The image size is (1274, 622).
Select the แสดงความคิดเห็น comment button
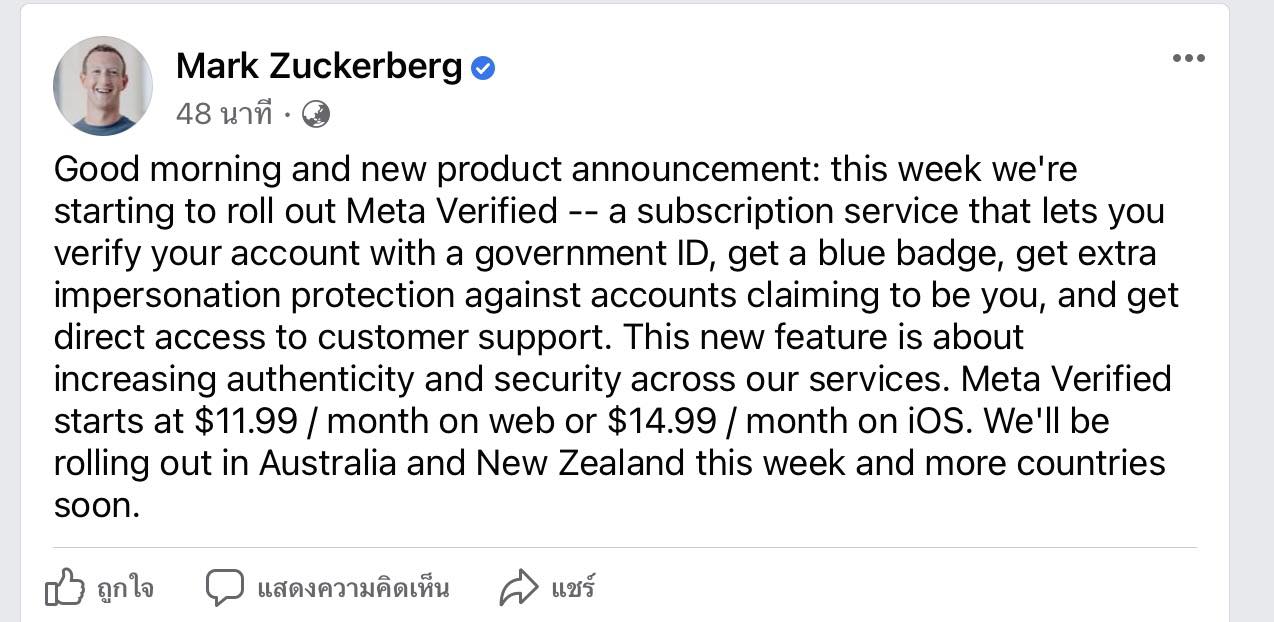click(353, 587)
